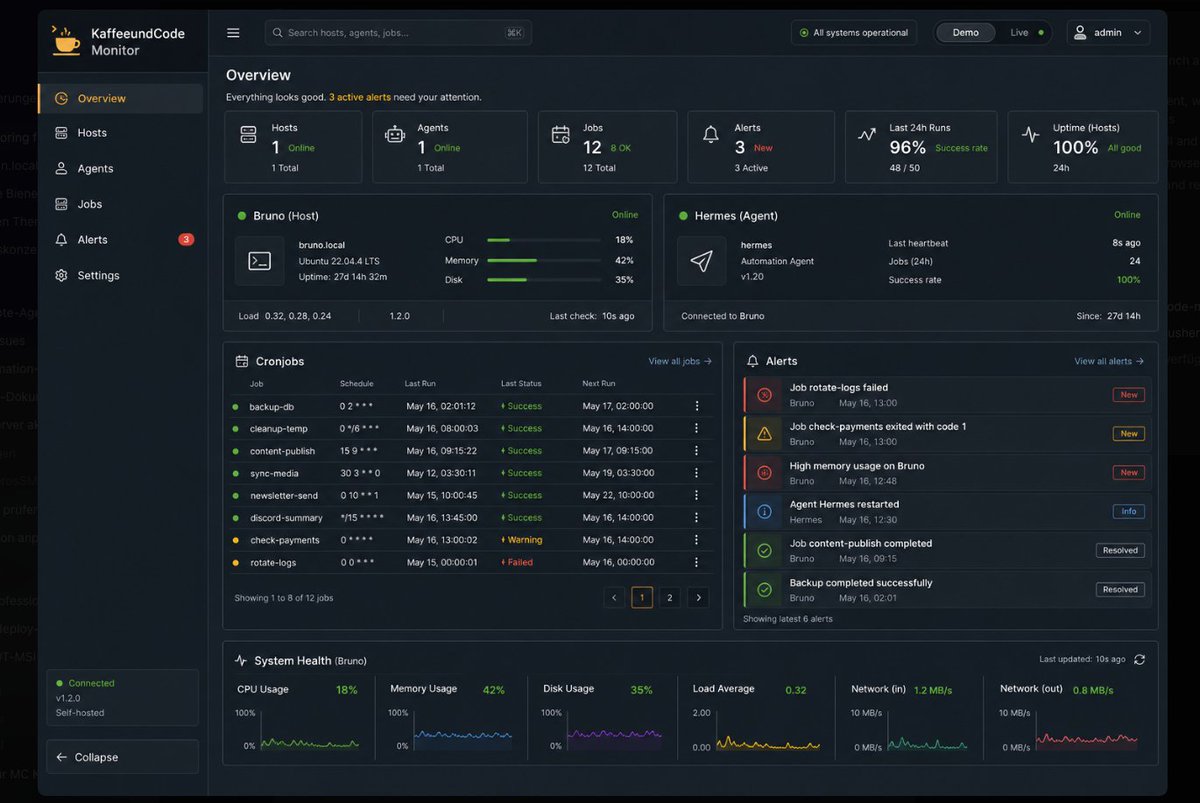Open the admin user dropdown
The image size is (1200, 803).
pos(1109,33)
